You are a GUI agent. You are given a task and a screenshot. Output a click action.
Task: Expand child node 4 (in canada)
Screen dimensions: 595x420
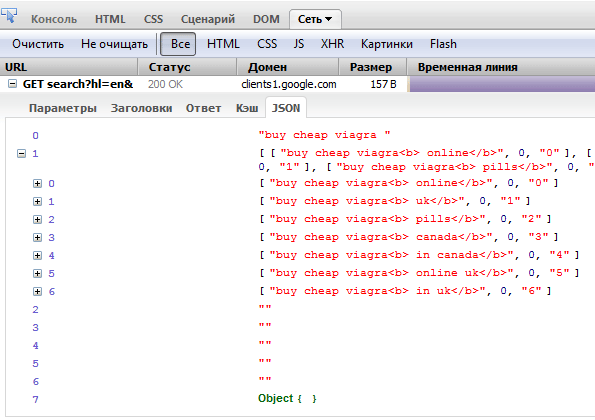click(37, 255)
